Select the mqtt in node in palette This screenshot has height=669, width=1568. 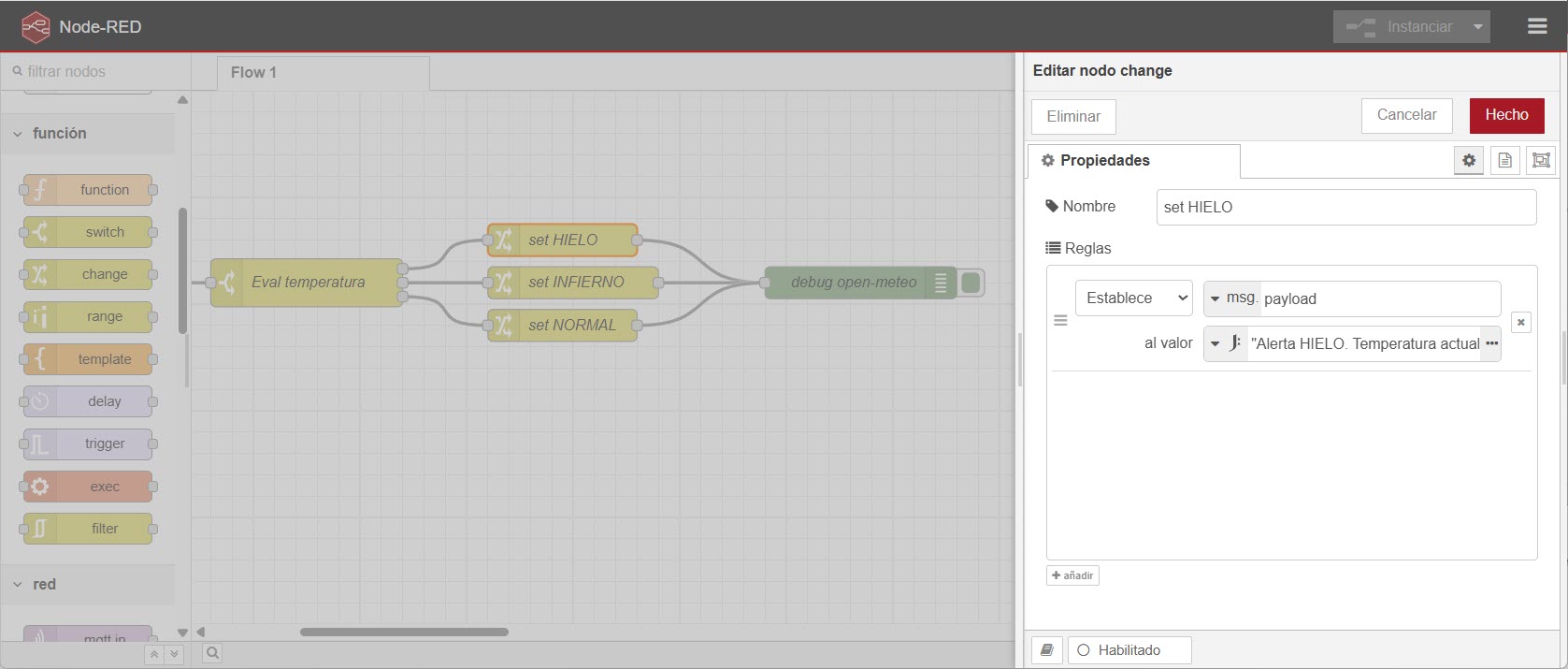point(88,633)
